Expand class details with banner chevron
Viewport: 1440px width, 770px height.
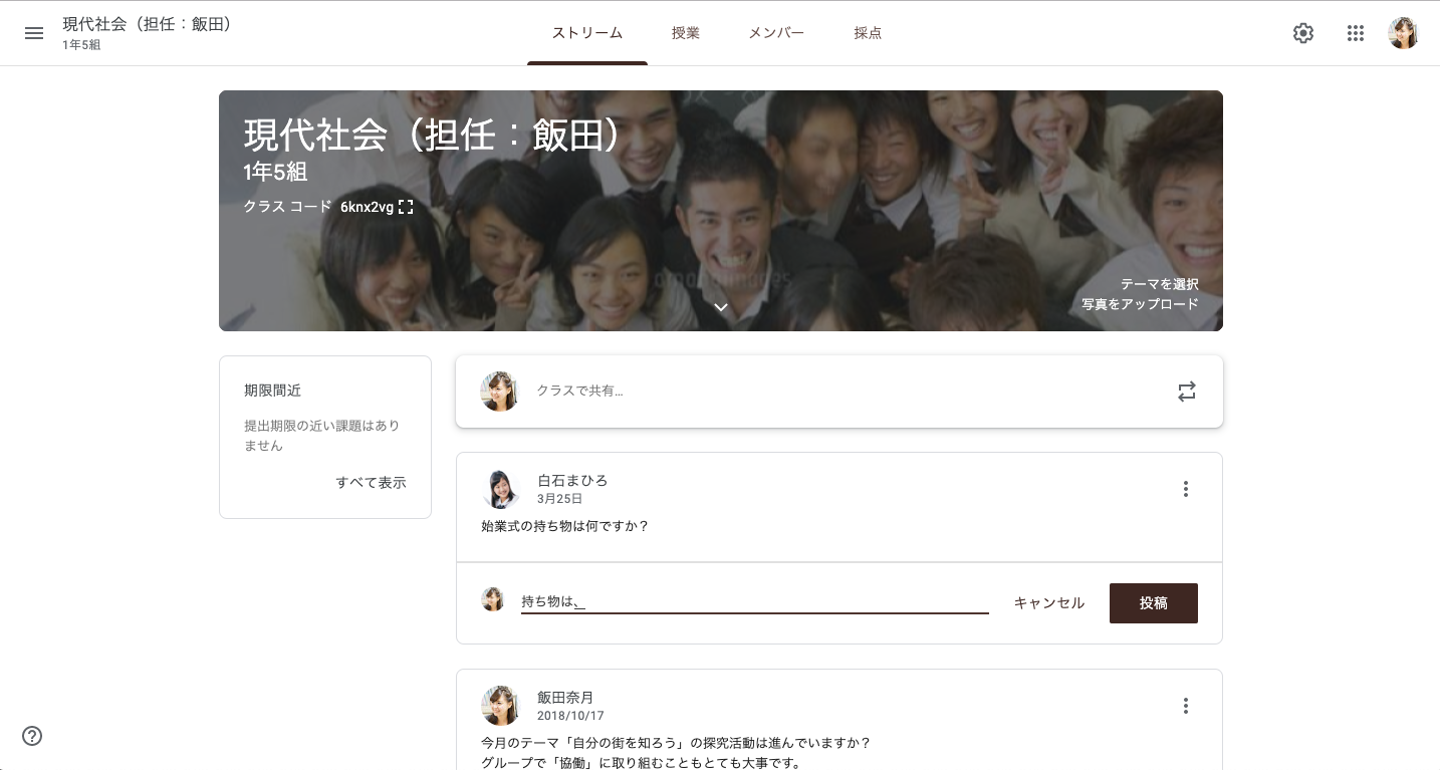[x=720, y=307]
